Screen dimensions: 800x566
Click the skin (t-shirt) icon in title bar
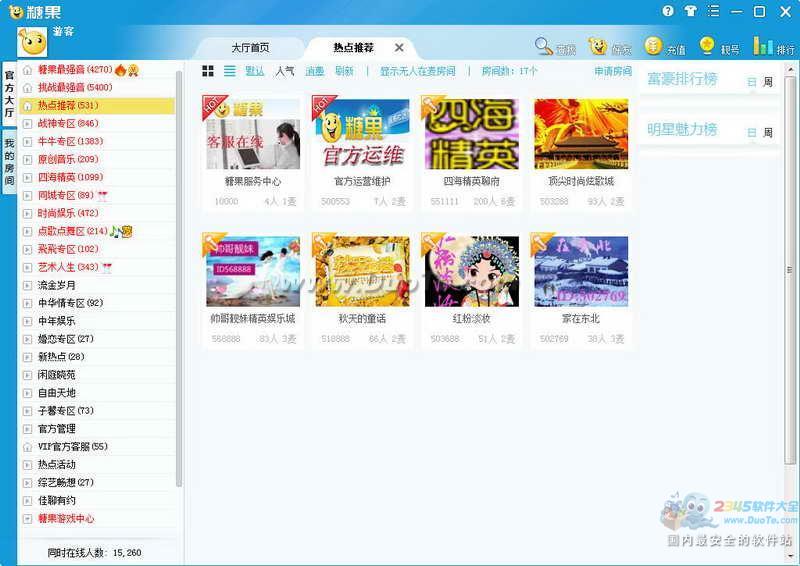[691, 11]
